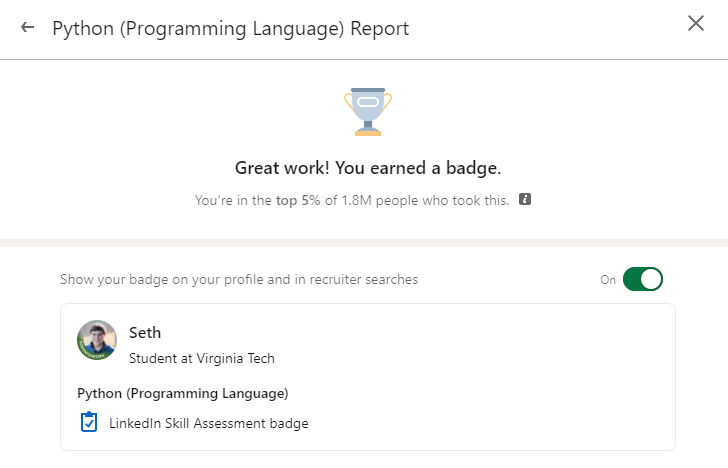Select the name Seth on the card
728x468 pixels.
[x=145, y=333]
